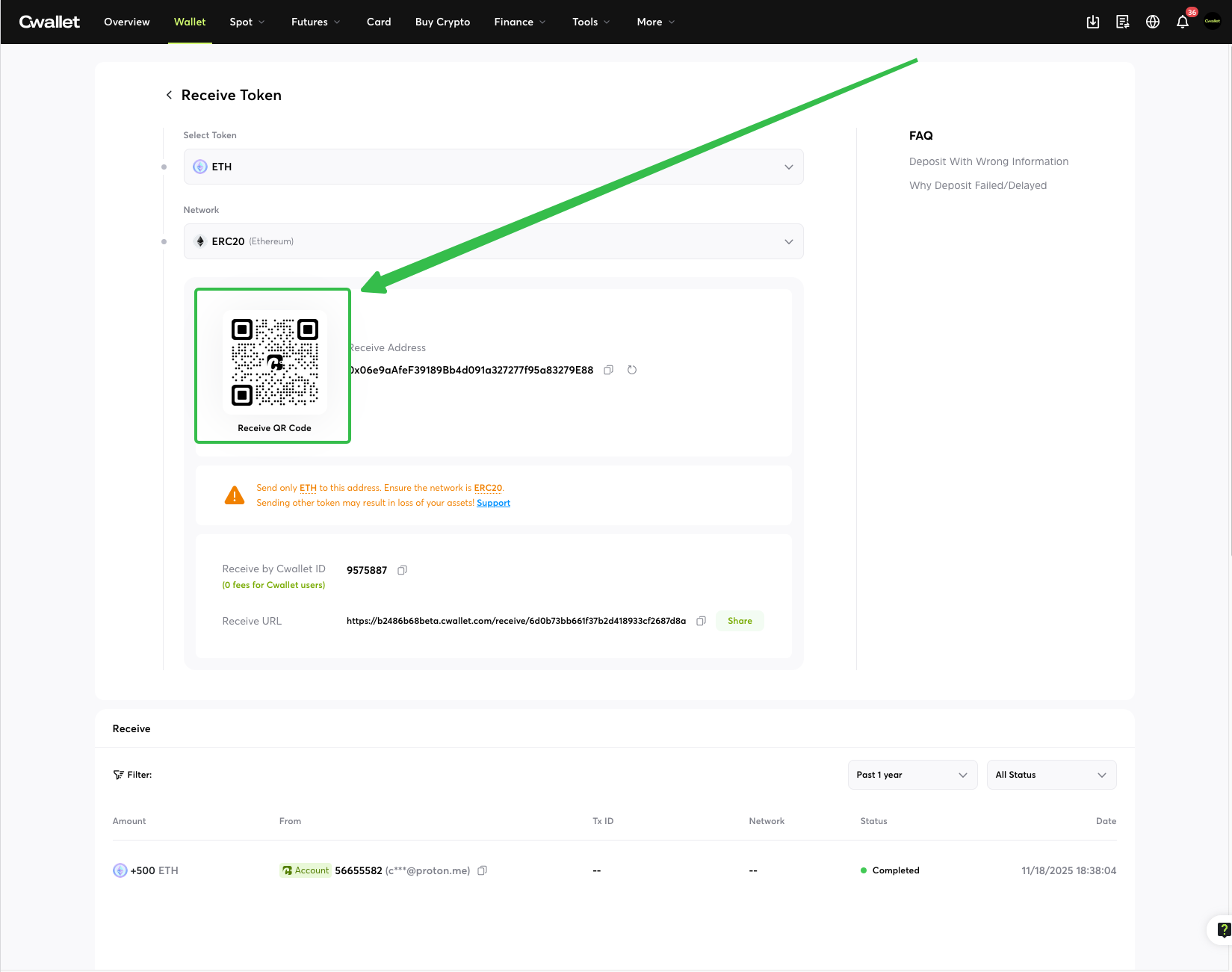Go back using Receive Token arrow

coord(169,95)
